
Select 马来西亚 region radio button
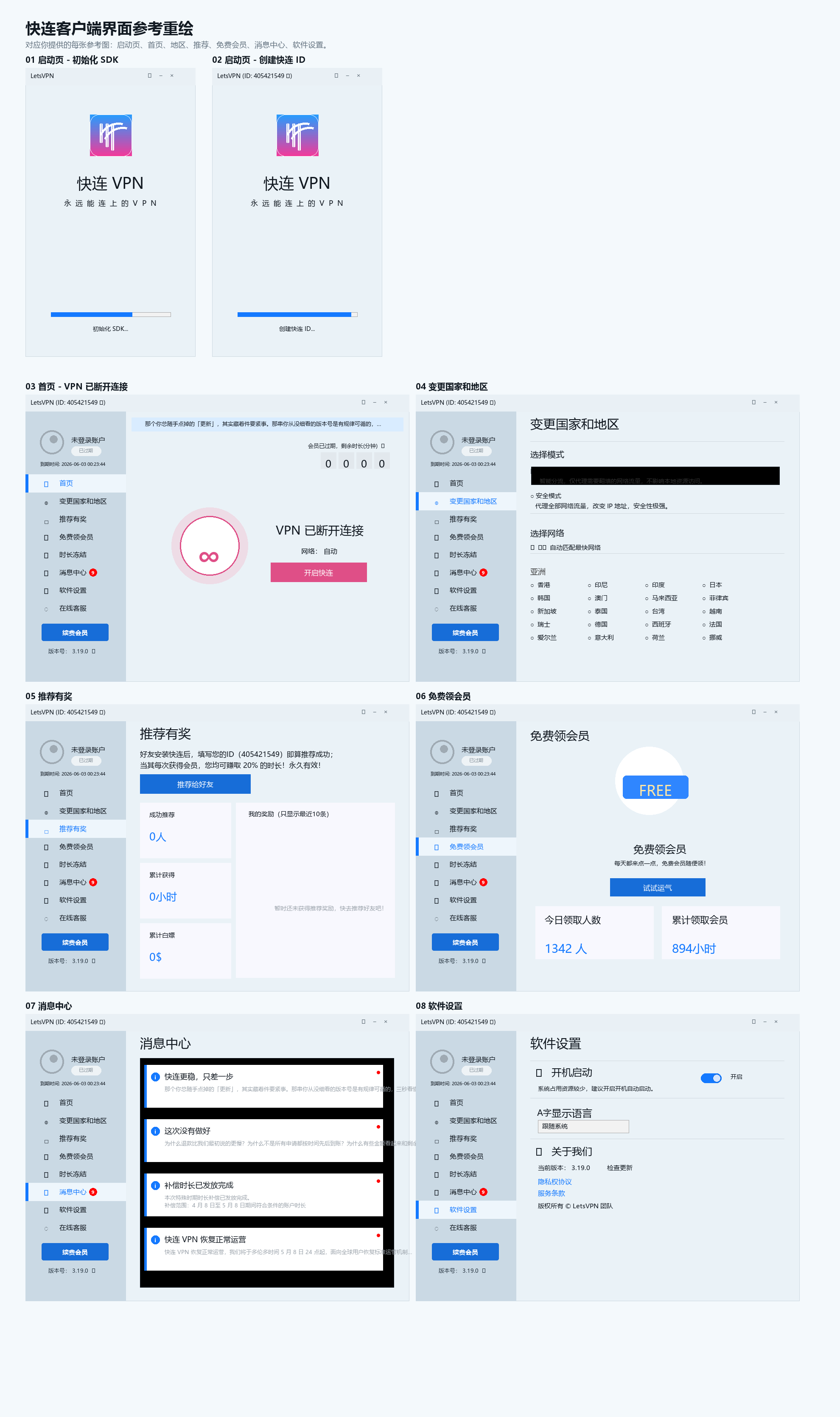pos(647,598)
